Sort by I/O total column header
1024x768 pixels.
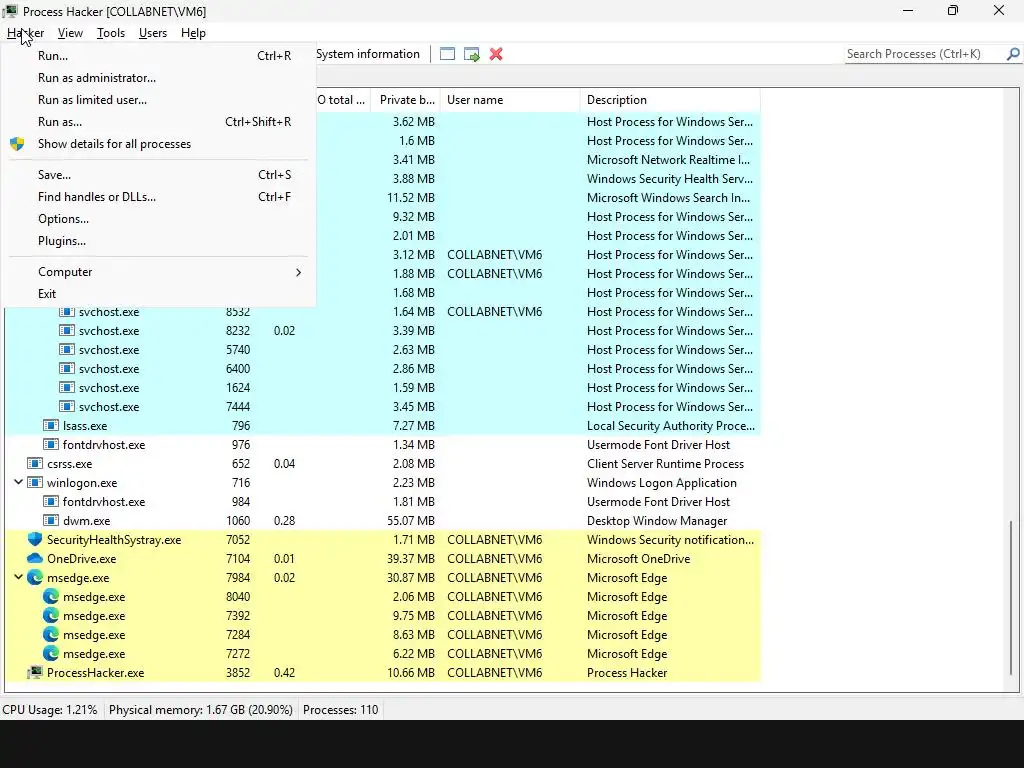pos(342,100)
